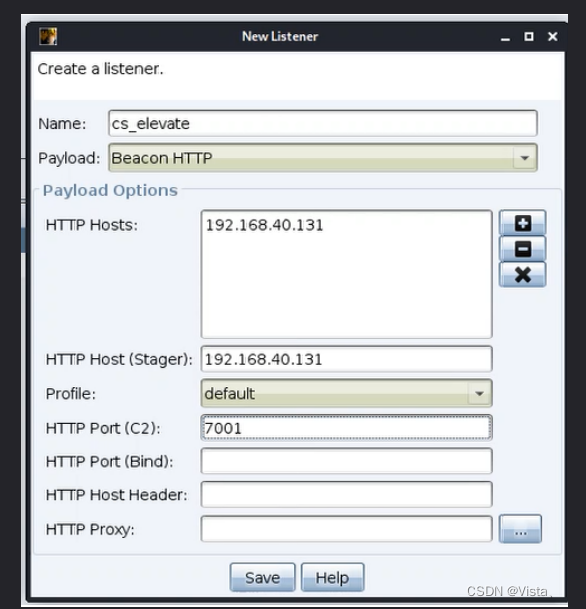Close the New Listener dialog
Image resolution: width=586 pixels, height=609 pixels.
(x=553, y=37)
